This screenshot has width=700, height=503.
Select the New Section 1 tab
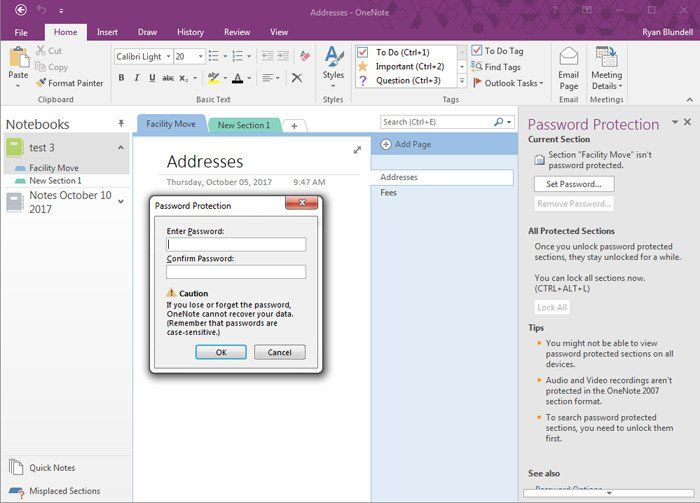point(244,125)
